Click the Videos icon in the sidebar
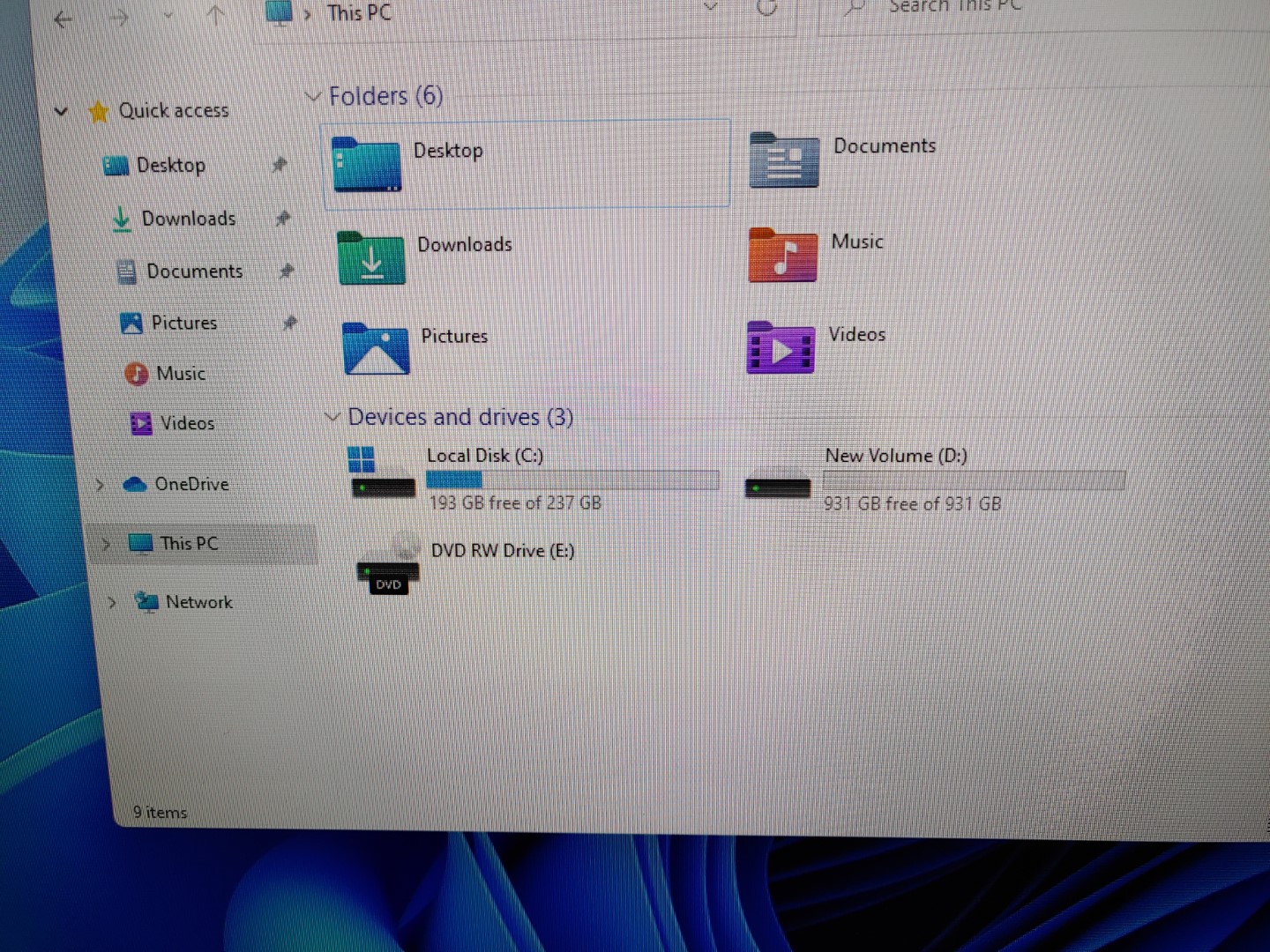This screenshot has height=952, width=1270. coord(141,424)
